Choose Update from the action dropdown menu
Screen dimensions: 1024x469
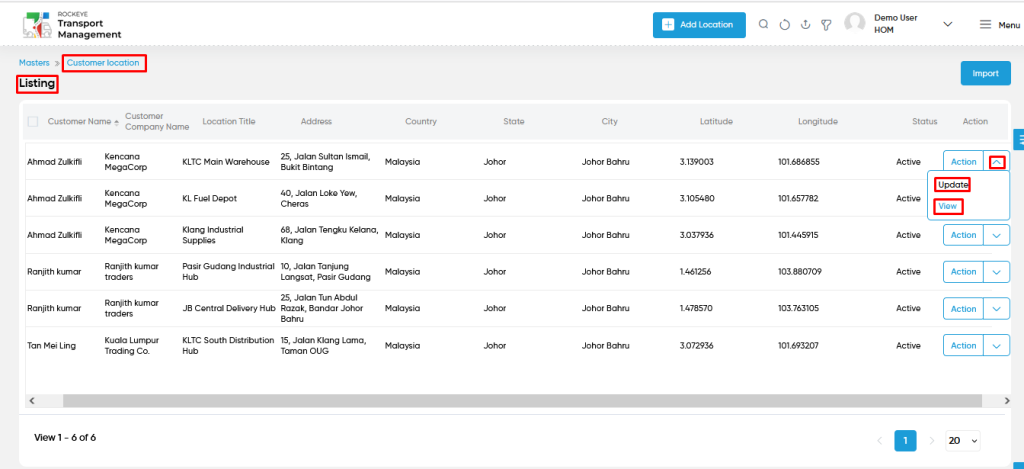[952, 185]
